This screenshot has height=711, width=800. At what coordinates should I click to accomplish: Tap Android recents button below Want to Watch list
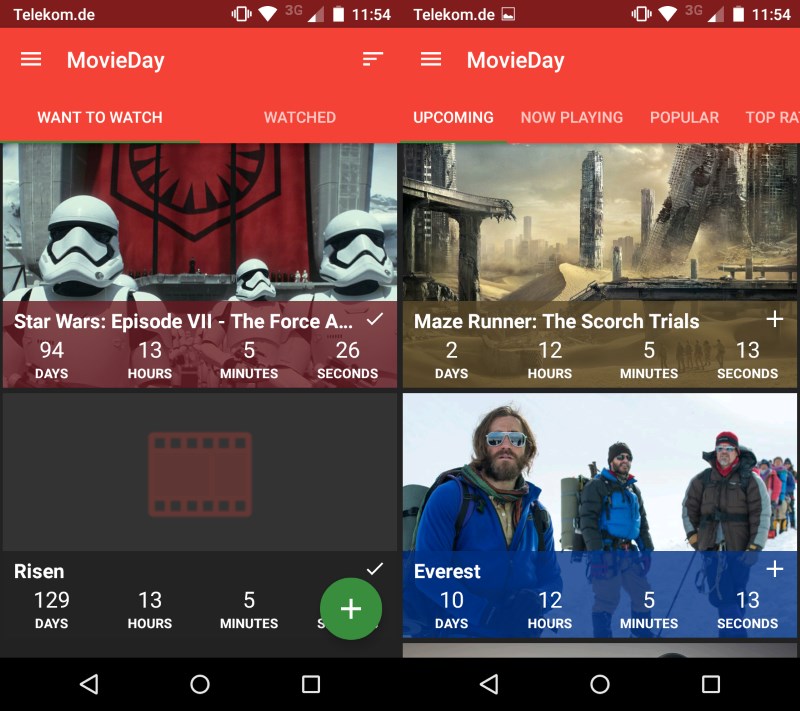[x=311, y=684]
